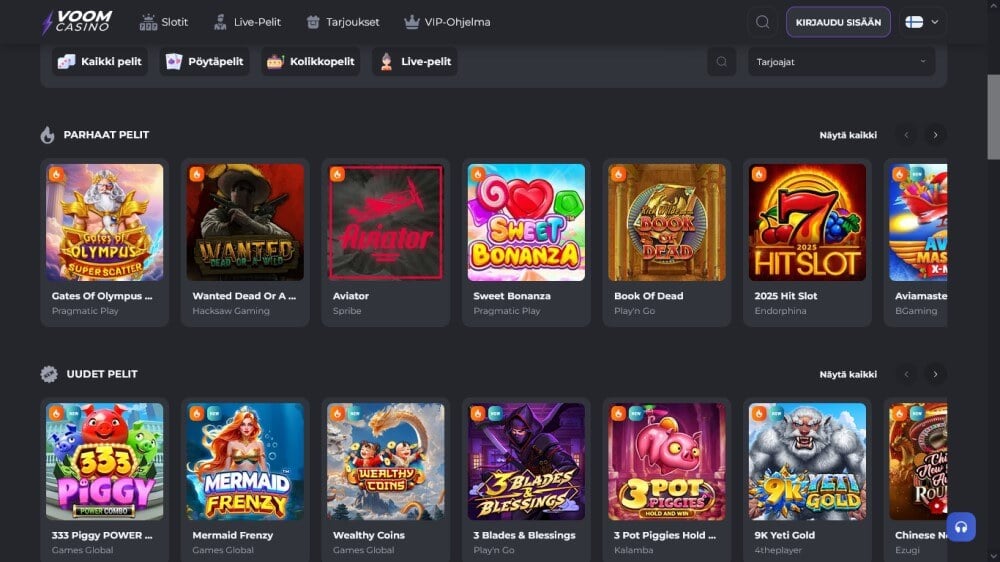This screenshot has width=1000, height=562.
Task: Show next games in Uudet Pelit
Action: (936, 374)
